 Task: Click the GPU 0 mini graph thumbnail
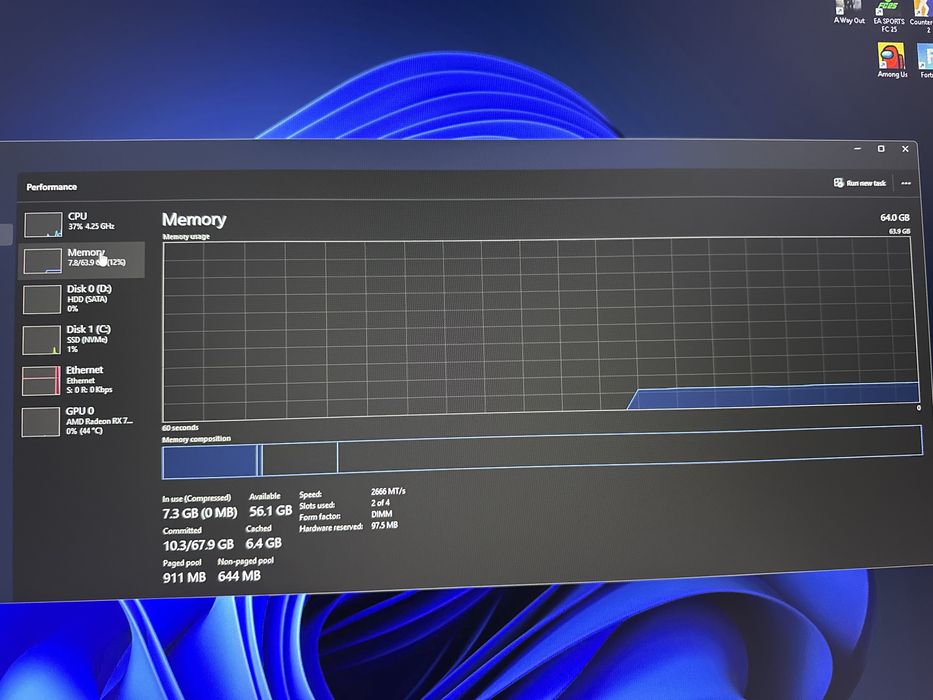[40, 422]
